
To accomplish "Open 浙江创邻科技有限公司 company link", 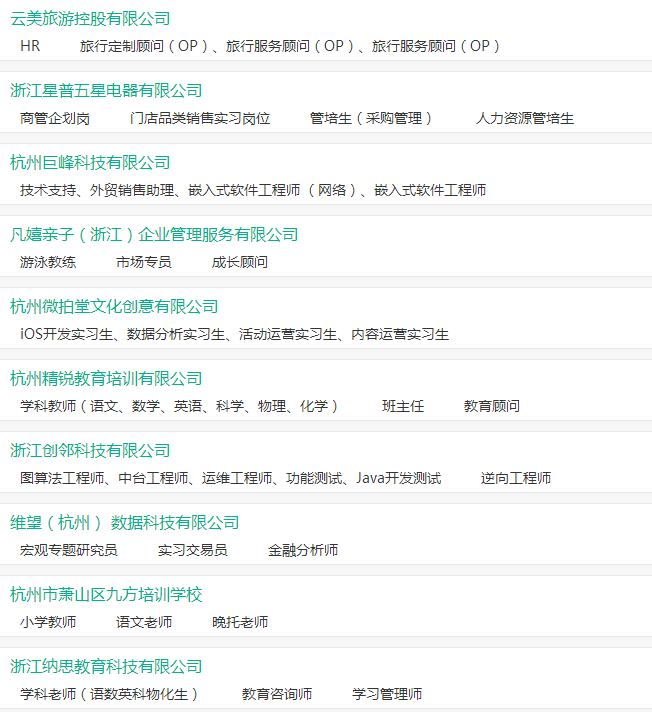I will pyautogui.click(x=90, y=450).
